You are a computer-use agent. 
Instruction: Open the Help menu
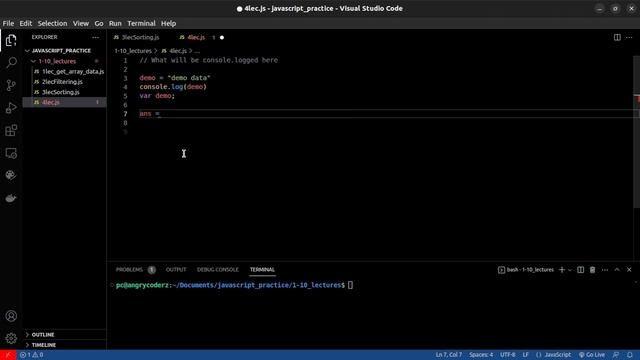pos(168,23)
